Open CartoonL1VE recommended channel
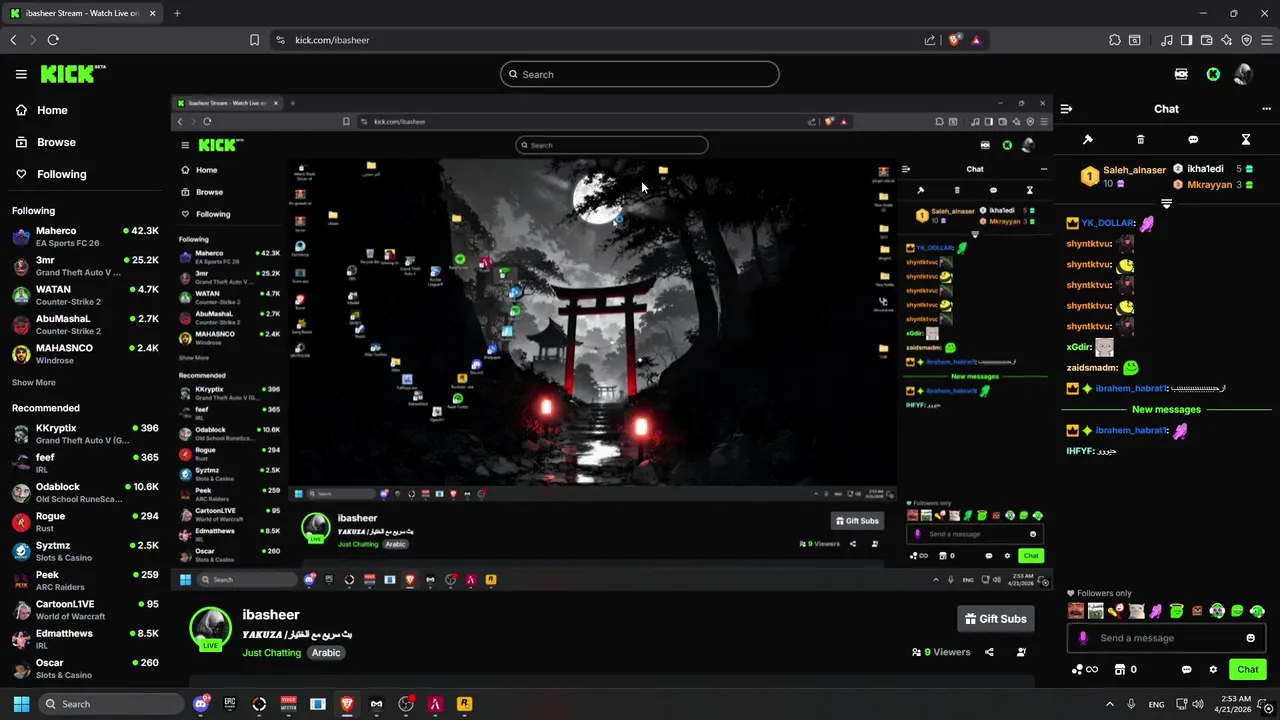The width and height of the screenshot is (1280, 720). 85,610
